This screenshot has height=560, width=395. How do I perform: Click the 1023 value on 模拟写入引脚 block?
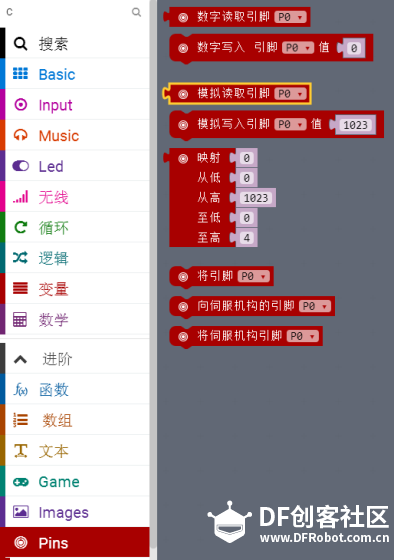click(x=355, y=125)
